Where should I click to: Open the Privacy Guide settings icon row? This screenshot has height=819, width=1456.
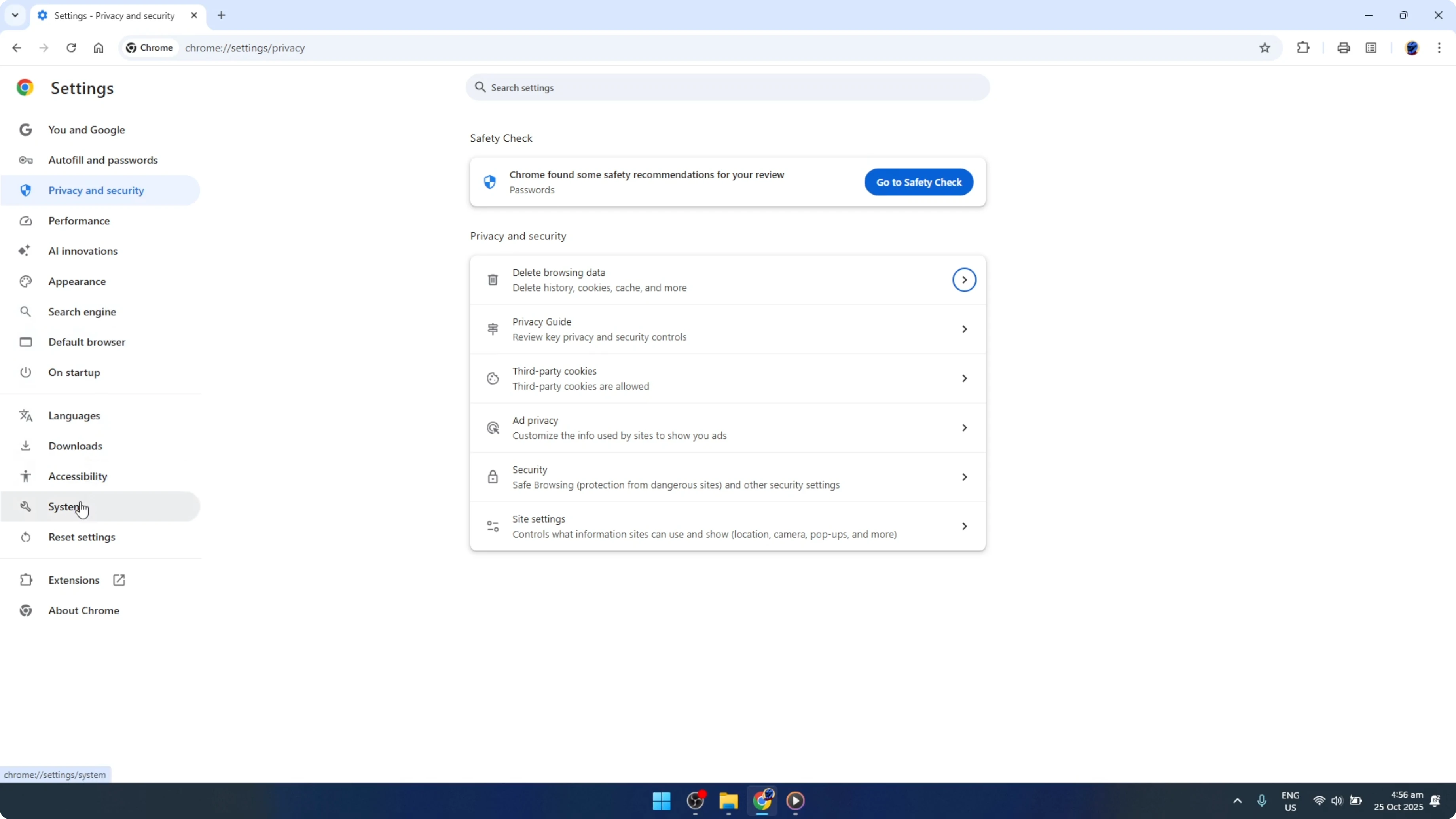(x=492, y=328)
